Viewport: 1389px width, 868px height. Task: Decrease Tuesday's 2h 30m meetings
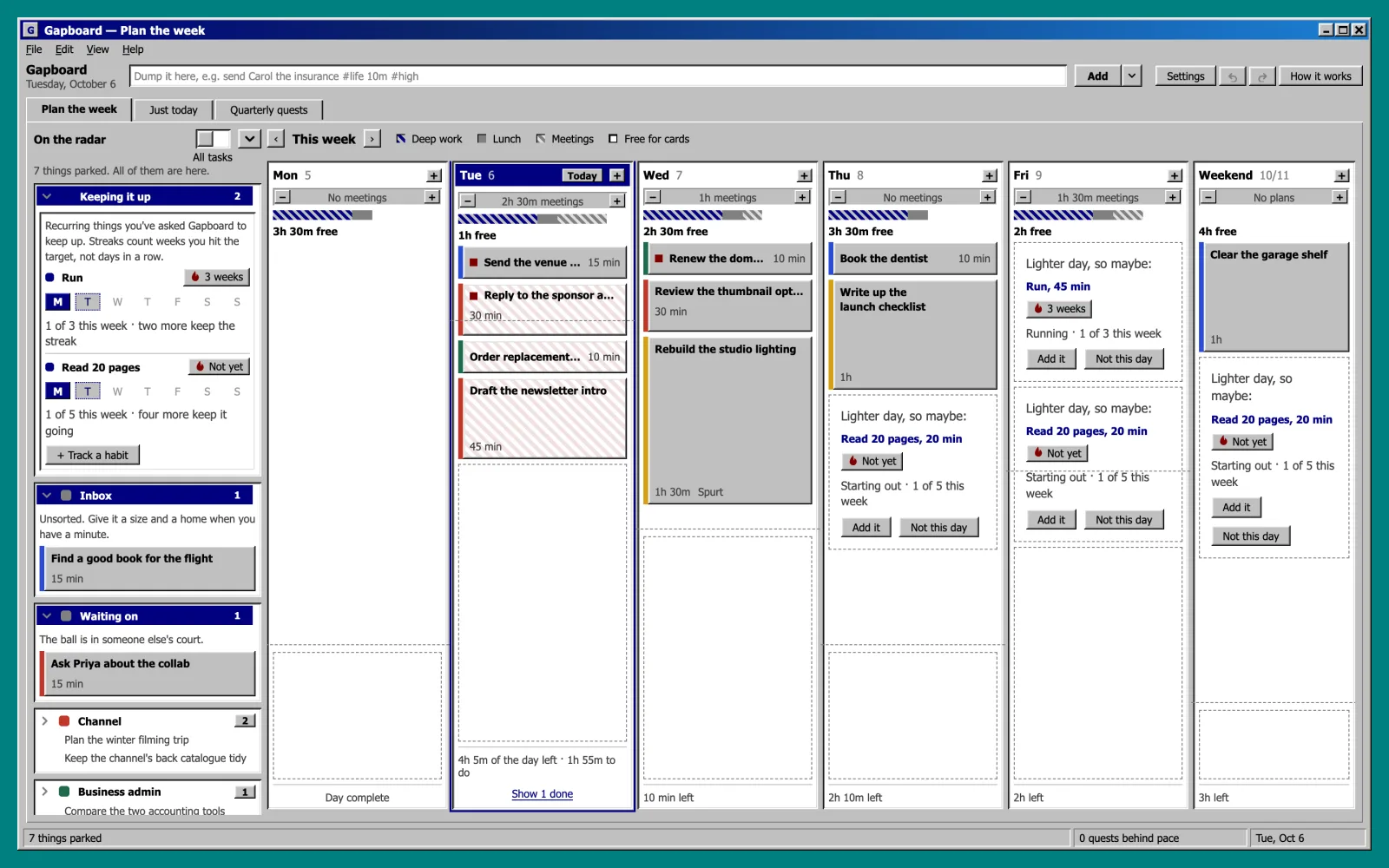[468, 201]
